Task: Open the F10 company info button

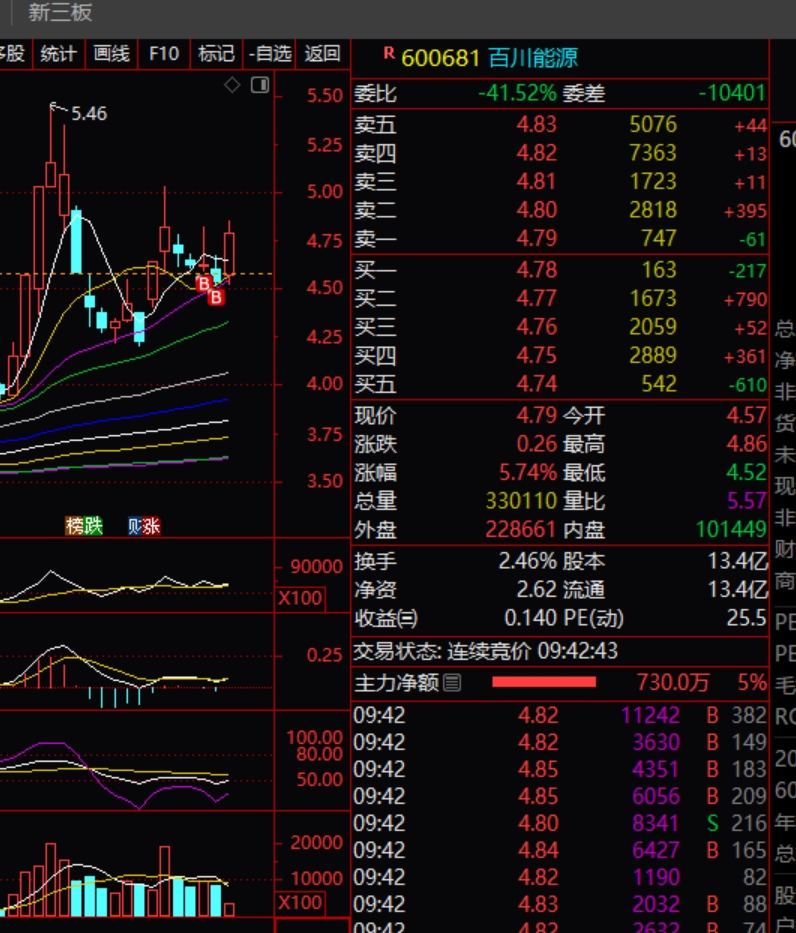Action: tap(164, 54)
